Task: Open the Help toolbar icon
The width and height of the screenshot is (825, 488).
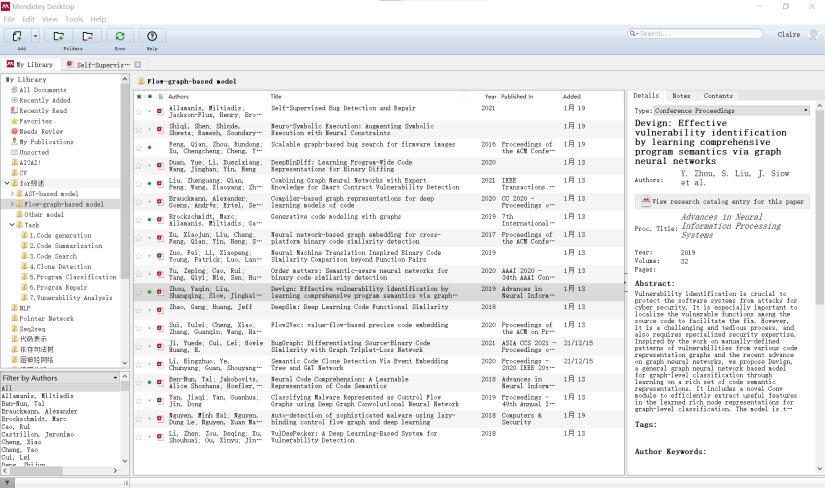Action: click(152, 36)
